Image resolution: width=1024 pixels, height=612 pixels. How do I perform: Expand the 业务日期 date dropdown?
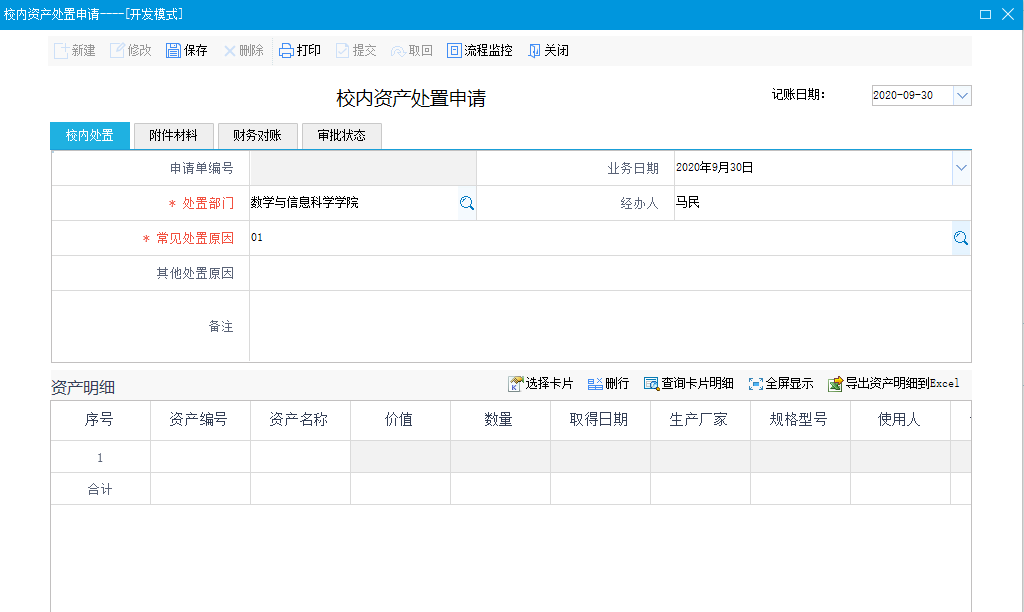tap(961, 168)
